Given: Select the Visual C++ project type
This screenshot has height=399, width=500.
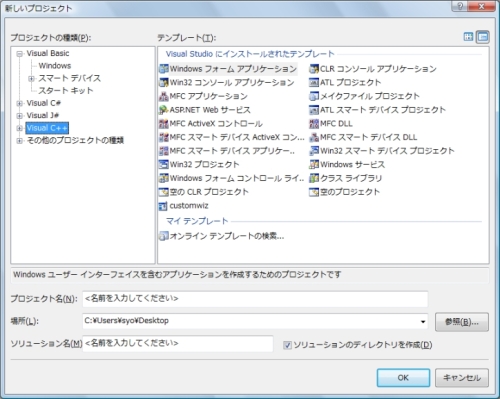Looking at the screenshot, I should 47,128.
